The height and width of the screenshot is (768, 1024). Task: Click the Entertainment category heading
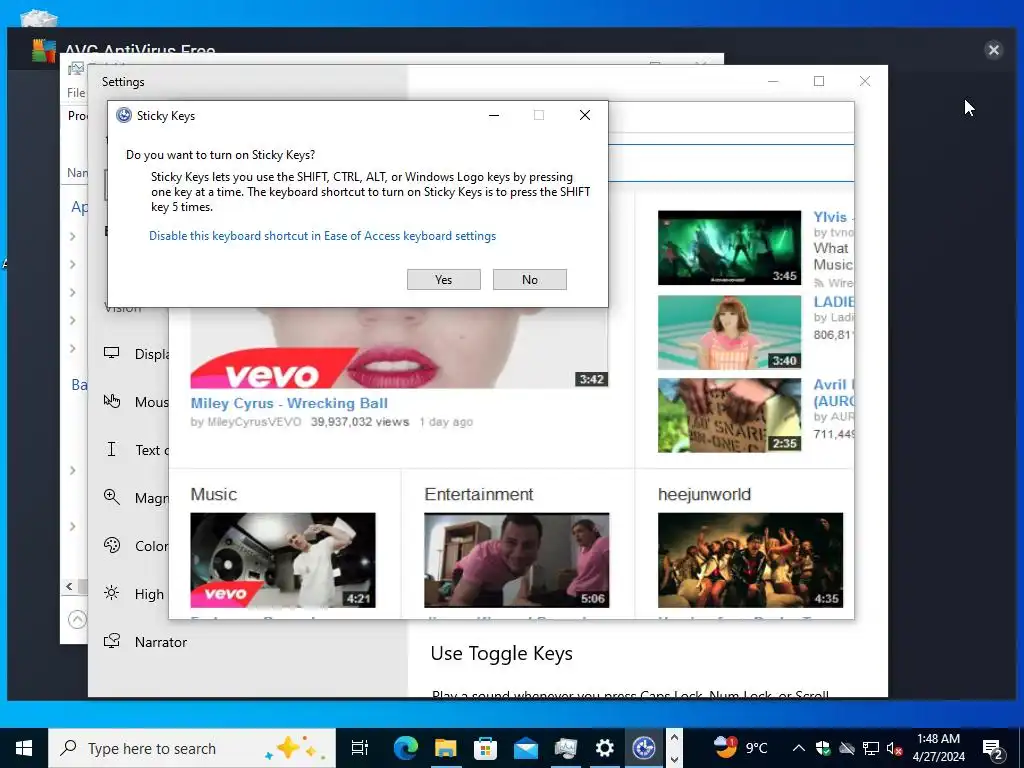pyautogui.click(x=479, y=494)
